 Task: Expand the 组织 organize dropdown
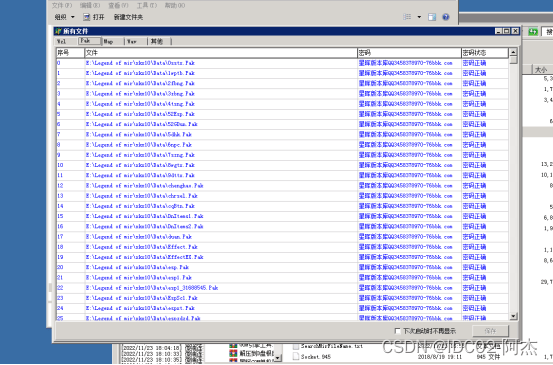click(x=64, y=17)
